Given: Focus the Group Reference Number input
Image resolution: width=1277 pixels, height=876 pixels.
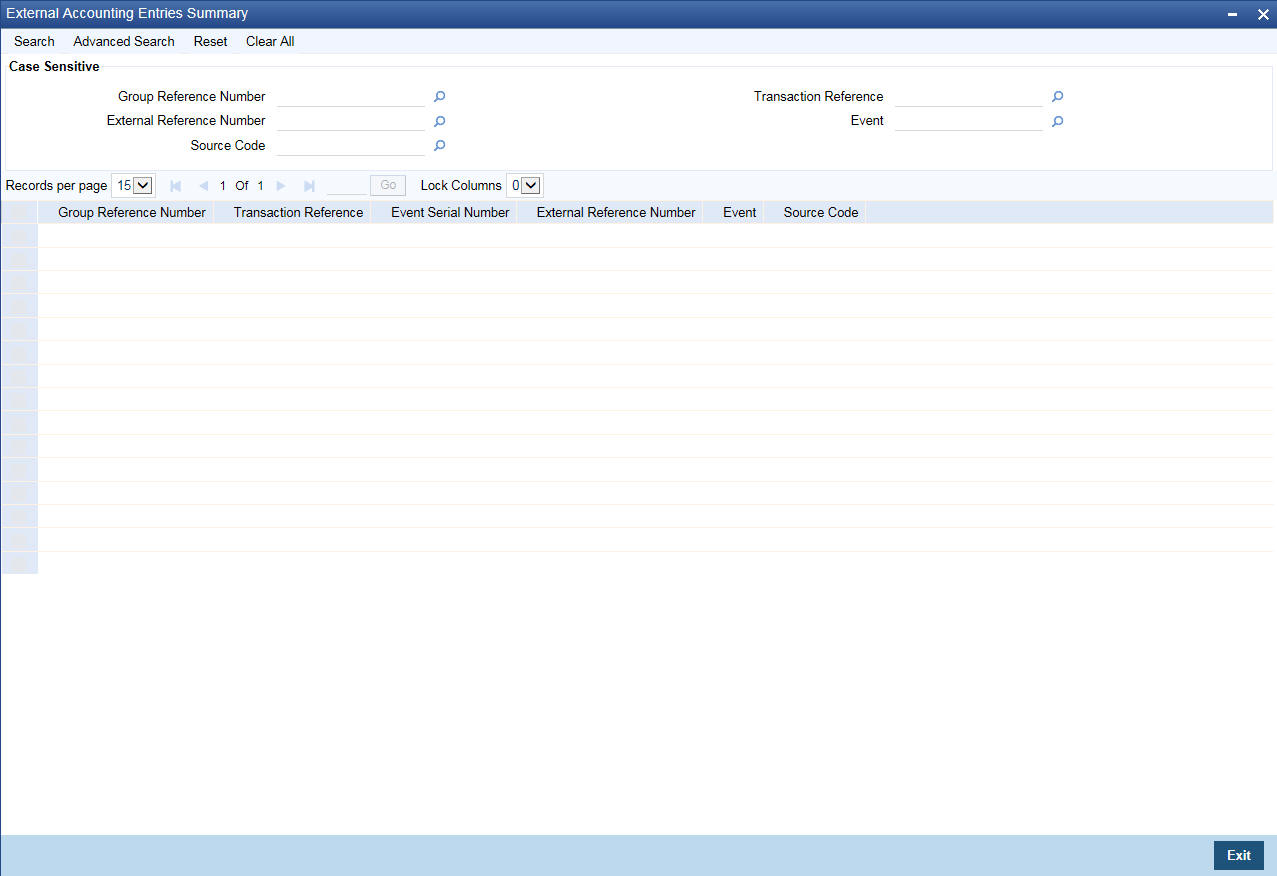Looking at the screenshot, I should [x=351, y=97].
